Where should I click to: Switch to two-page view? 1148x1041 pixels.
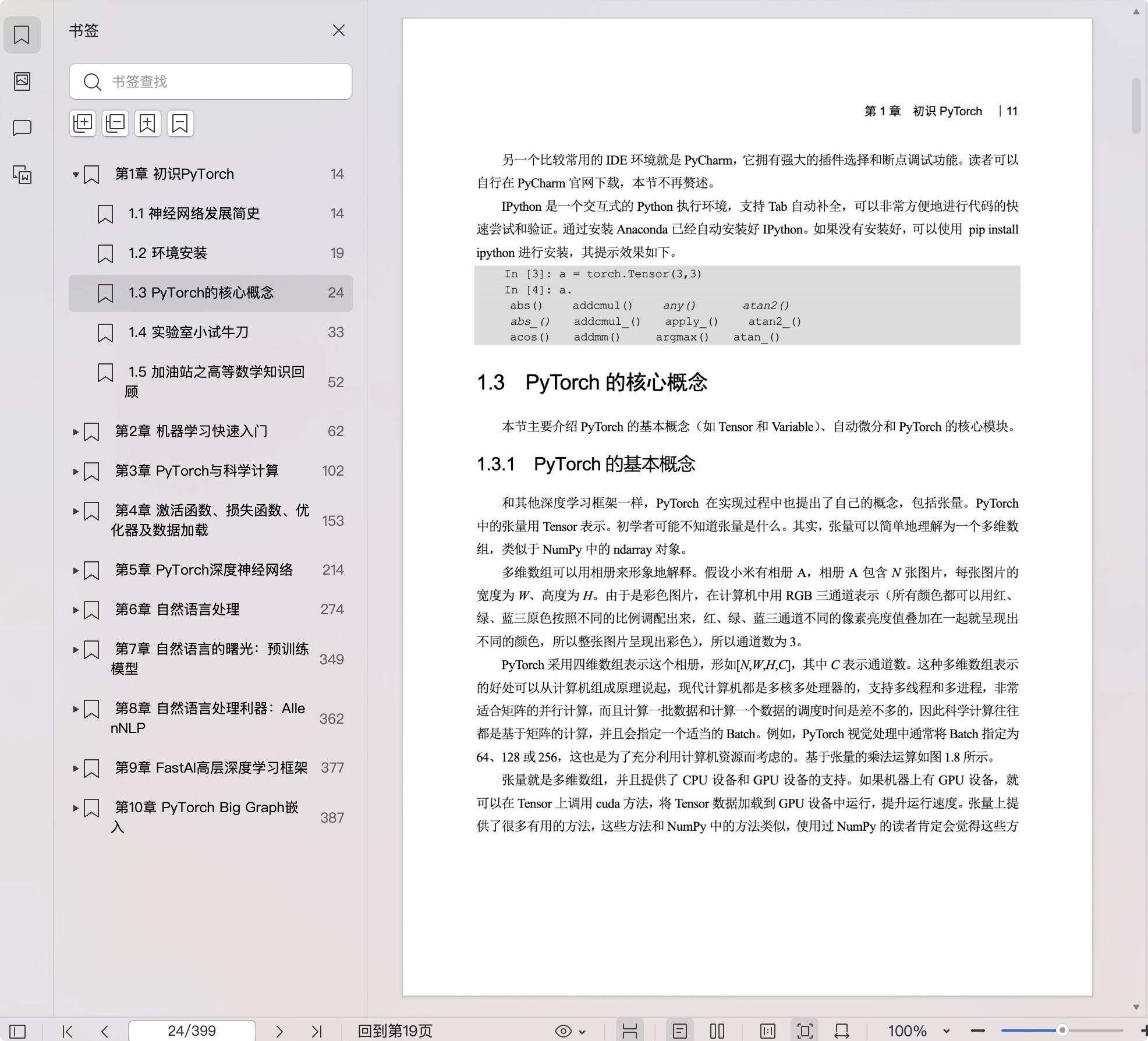(x=717, y=1031)
